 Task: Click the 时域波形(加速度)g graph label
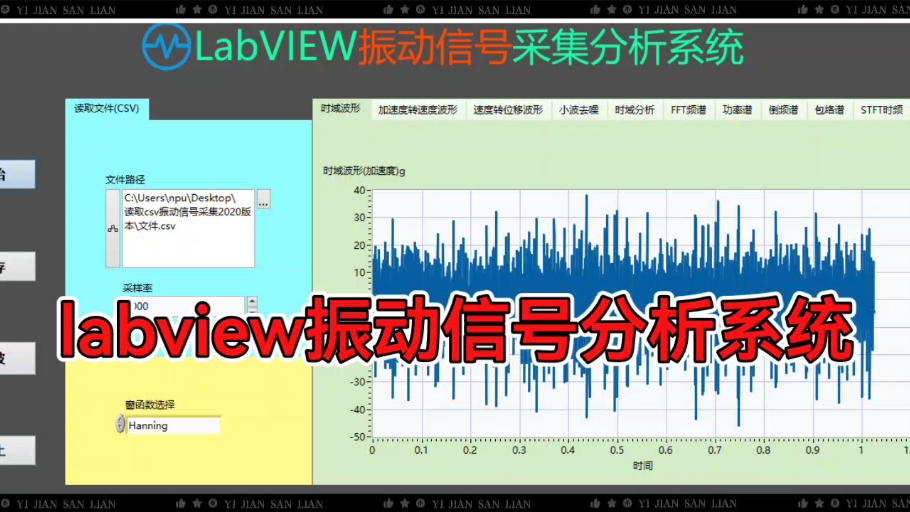[364, 171]
